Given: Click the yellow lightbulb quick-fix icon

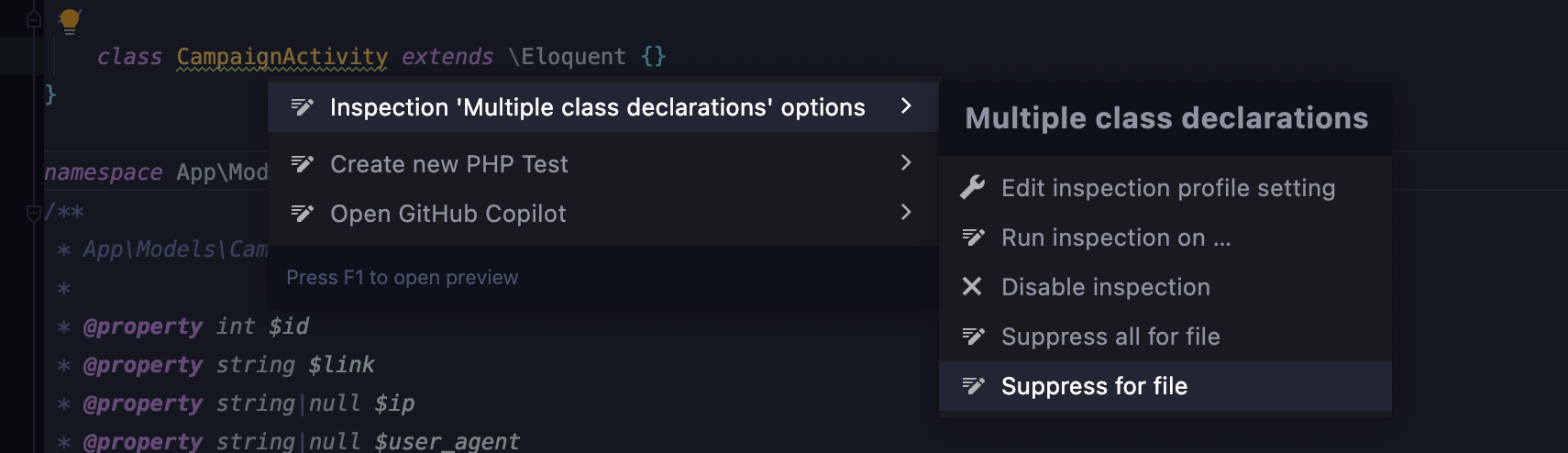Looking at the screenshot, I should (x=70, y=21).
